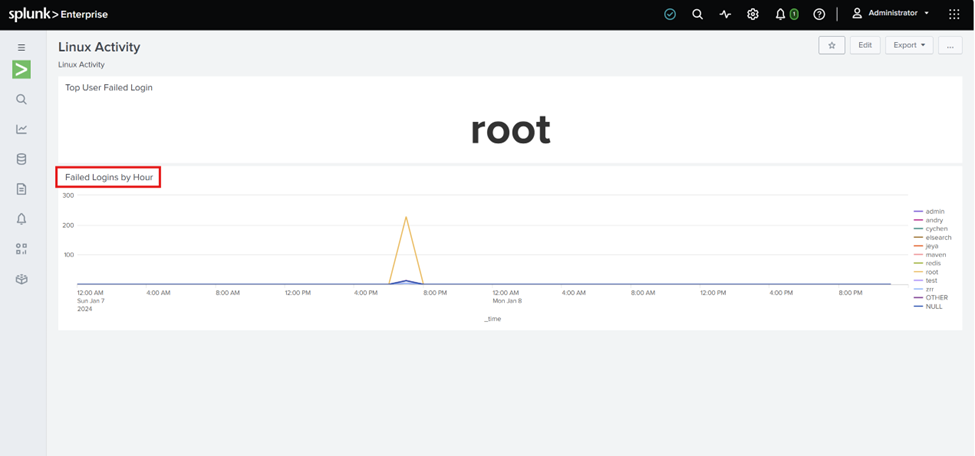Open the Export dropdown

(909, 45)
